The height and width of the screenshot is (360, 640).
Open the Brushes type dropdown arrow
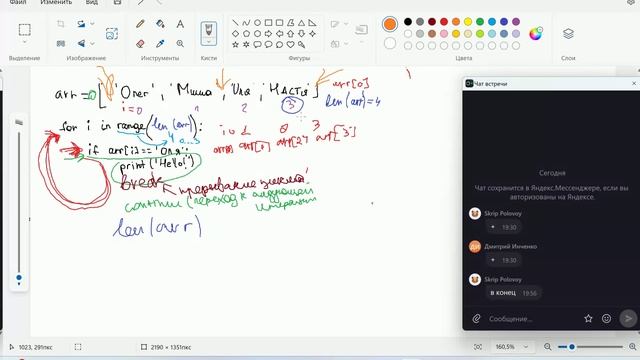coord(209,42)
